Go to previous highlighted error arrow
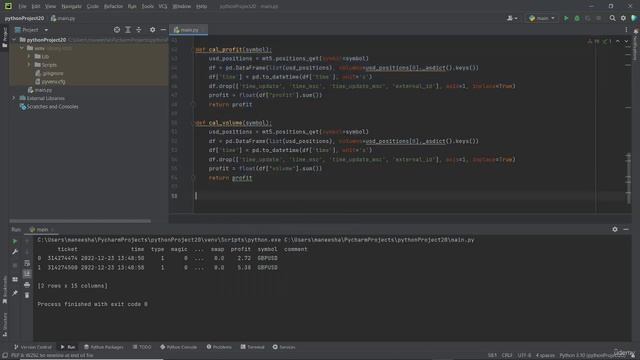The height and width of the screenshot is (360, 640). coord(618,41)
